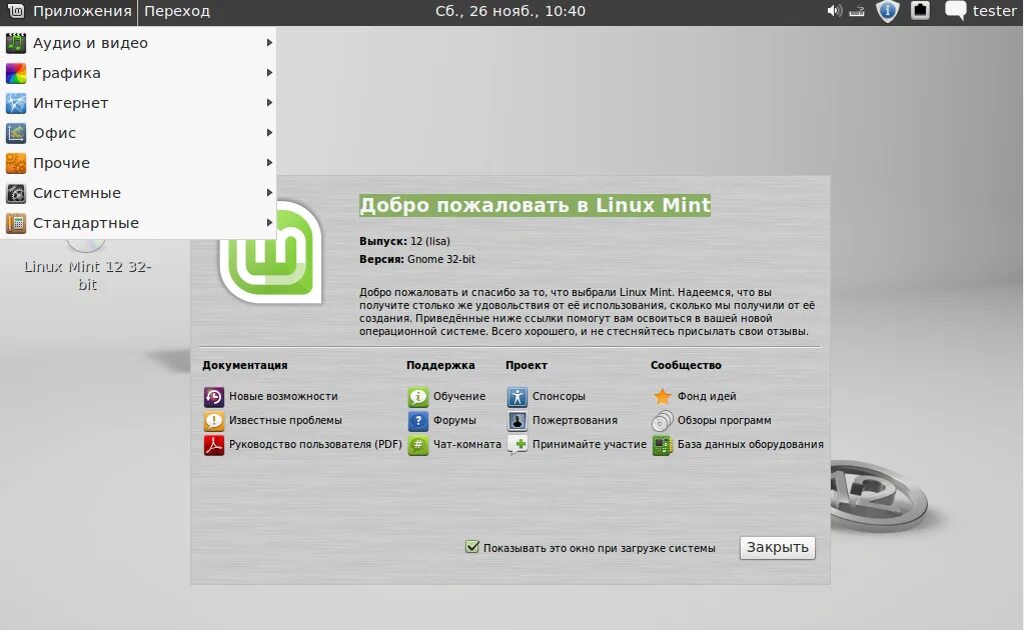This screenshot has height=630, width=1024.
Task: Click the Linux Mint logo icon in top panel
Action: (x=16, y=11)
